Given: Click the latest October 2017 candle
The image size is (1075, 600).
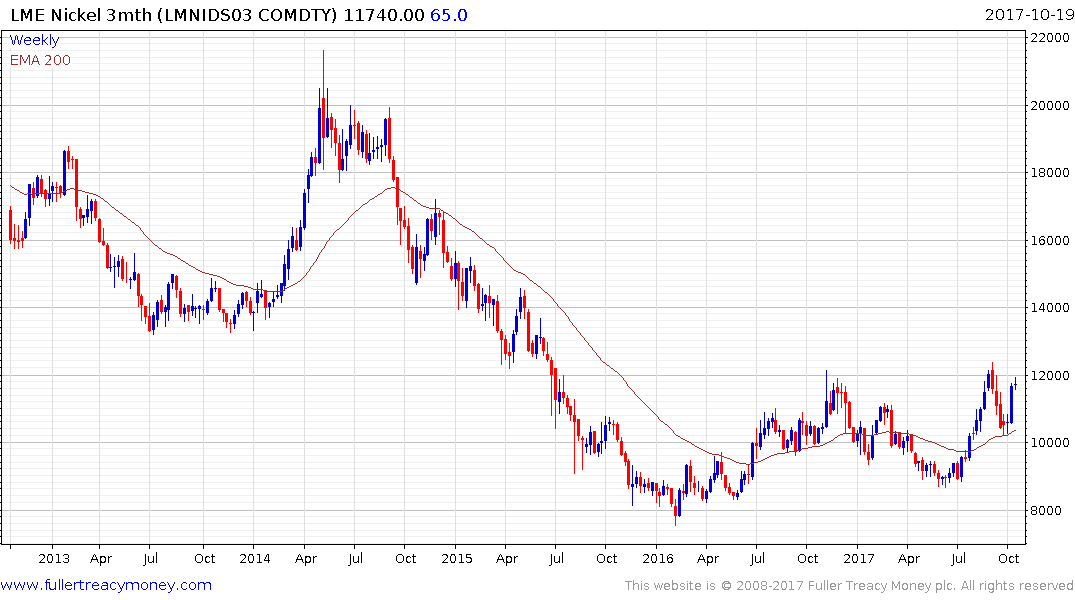Looking at the screenshot, I should pyautogui.click(x=1015, y=383).
